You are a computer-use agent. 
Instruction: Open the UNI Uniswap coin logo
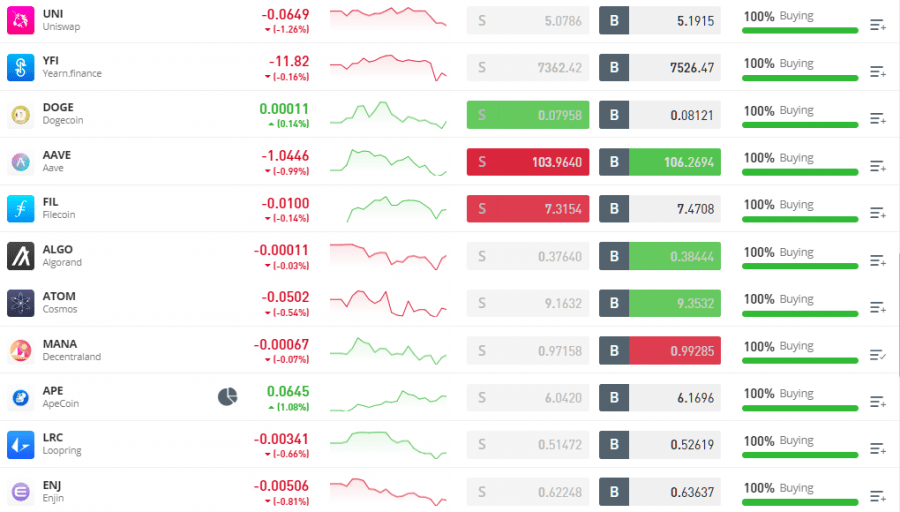point(21,20)
